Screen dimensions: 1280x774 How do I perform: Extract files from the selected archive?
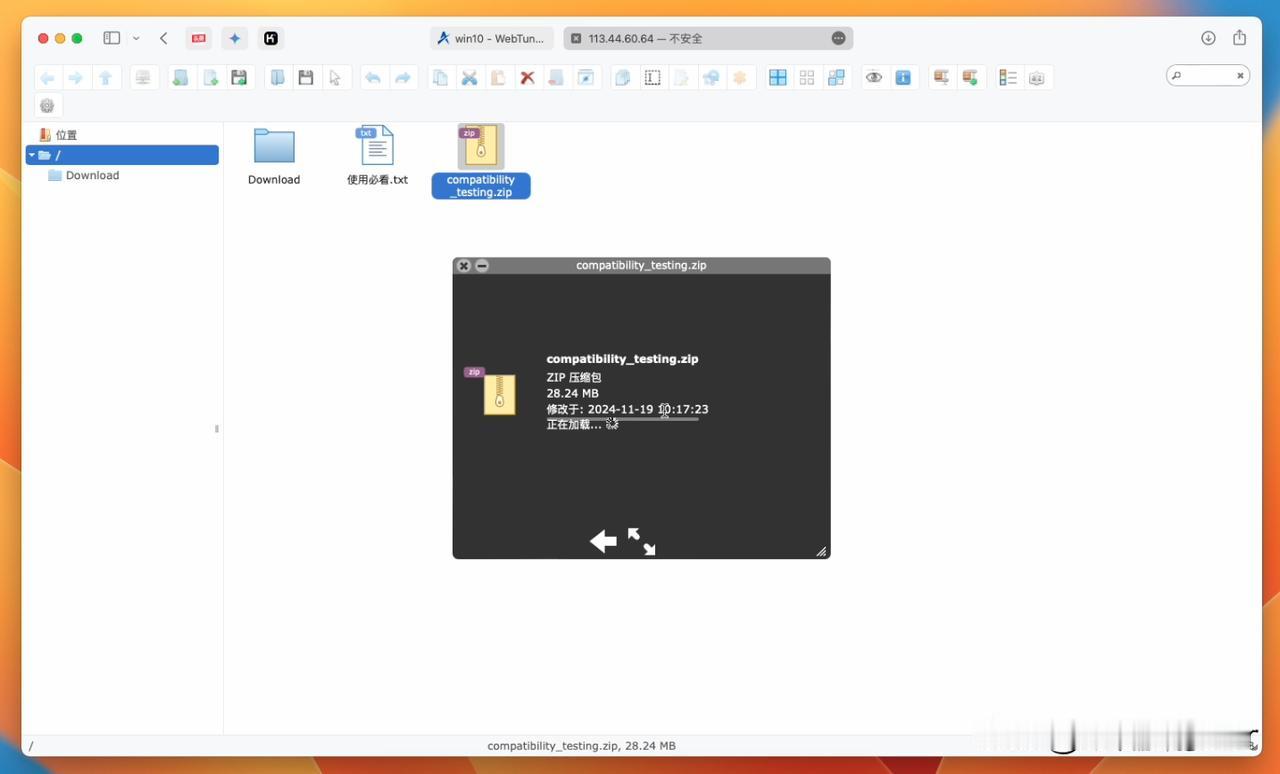(x=941, y=78)
